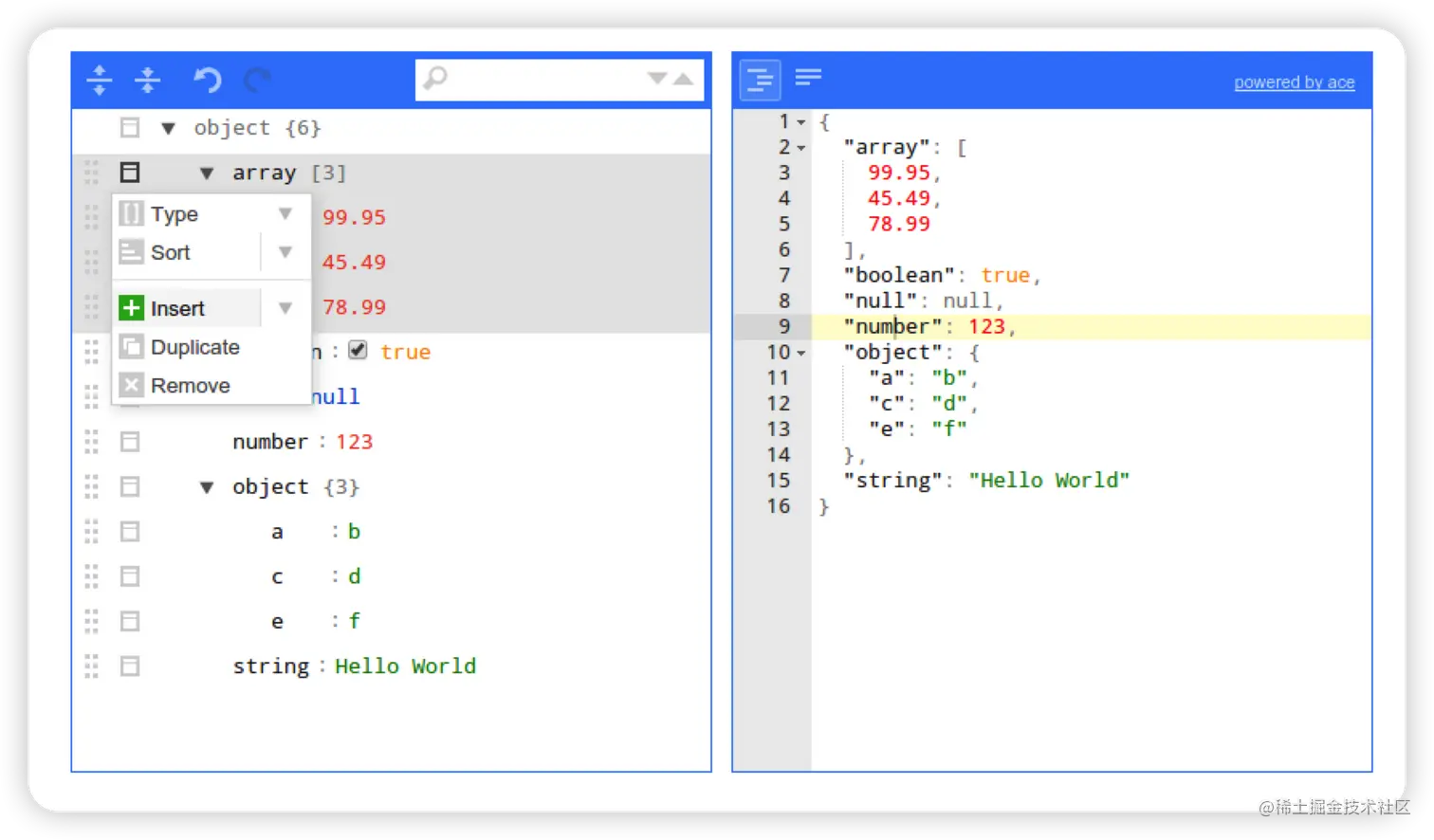Open action menu for field a
This screenshot has height=840, width=1434.
pyautogui.click(x=130, y=531)
